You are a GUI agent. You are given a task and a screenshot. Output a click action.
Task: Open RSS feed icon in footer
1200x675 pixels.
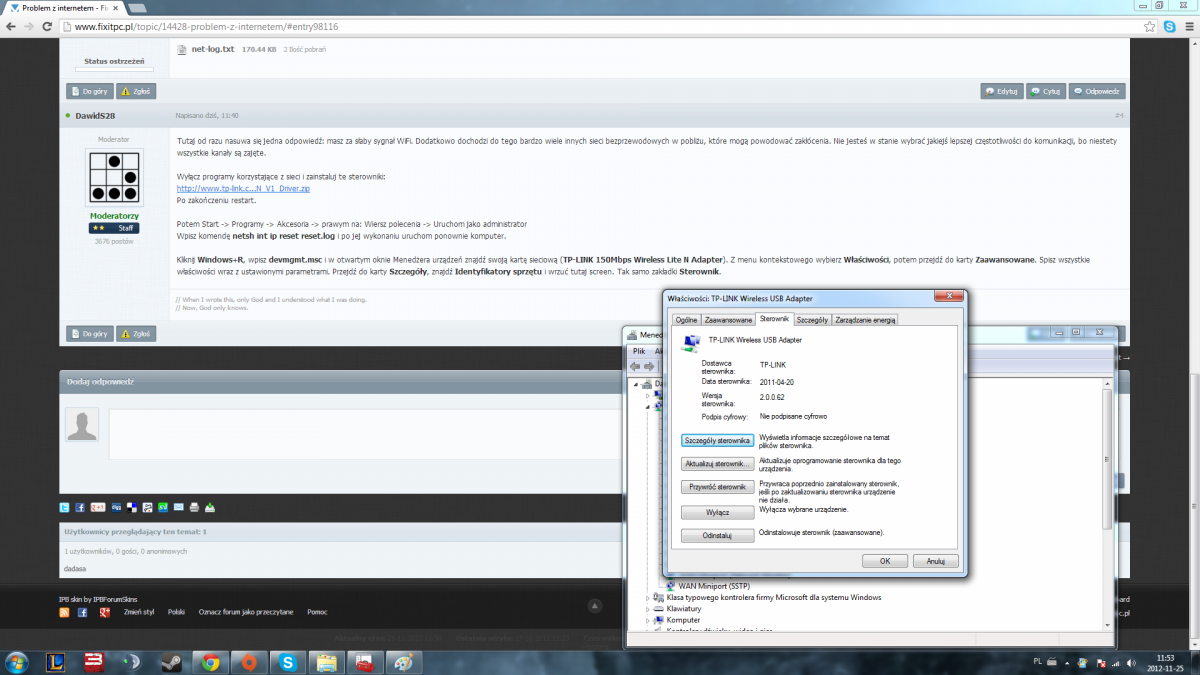click(65, 611)
